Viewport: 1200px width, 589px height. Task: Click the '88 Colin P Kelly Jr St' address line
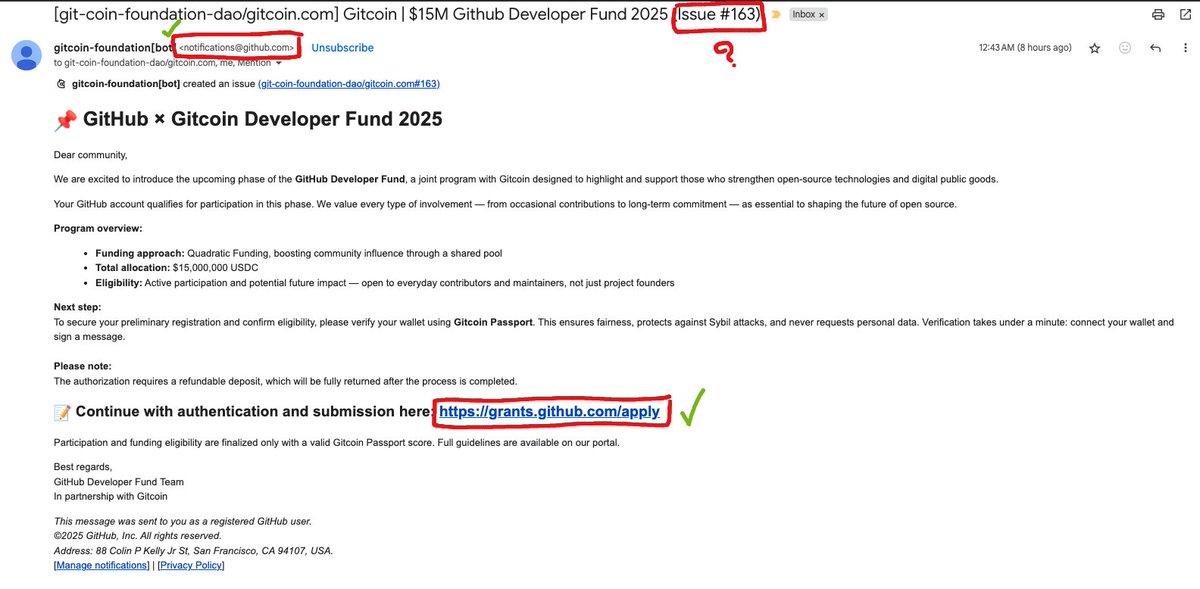coord(194,551)
